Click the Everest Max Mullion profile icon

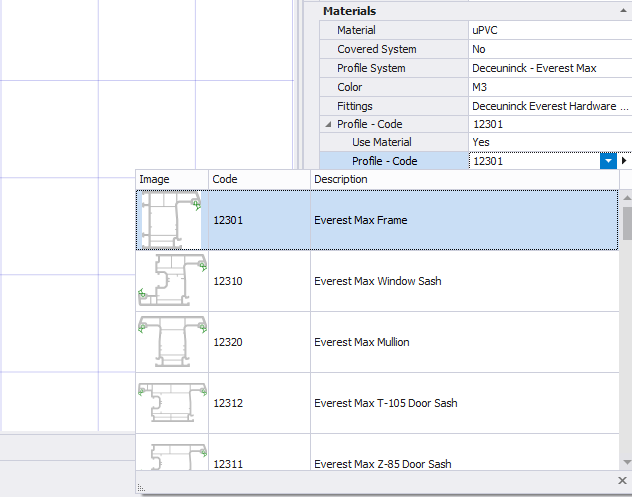[x=171, y=342]
